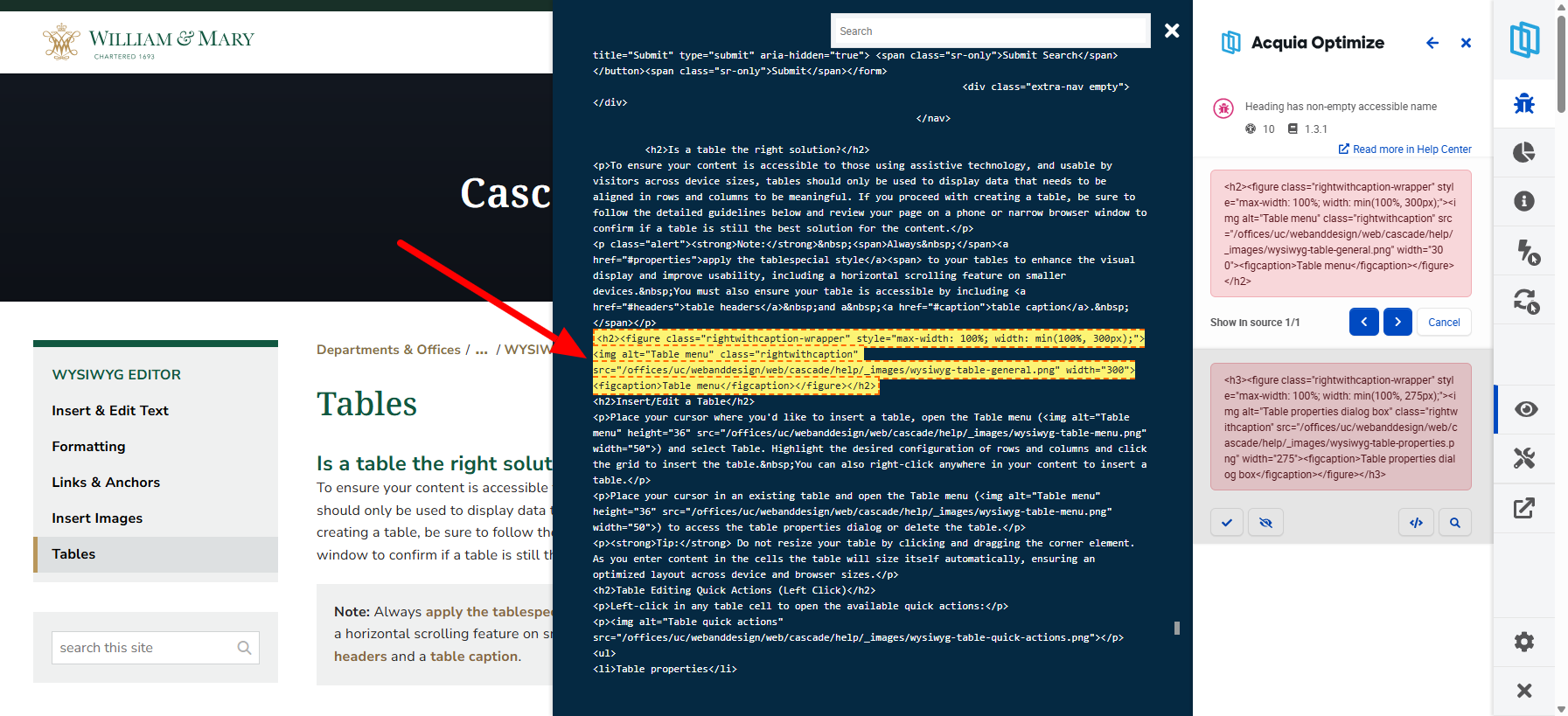Show the previous source occurrence
This screenshot has width=1568, height=716.
tap(1363, 322)
